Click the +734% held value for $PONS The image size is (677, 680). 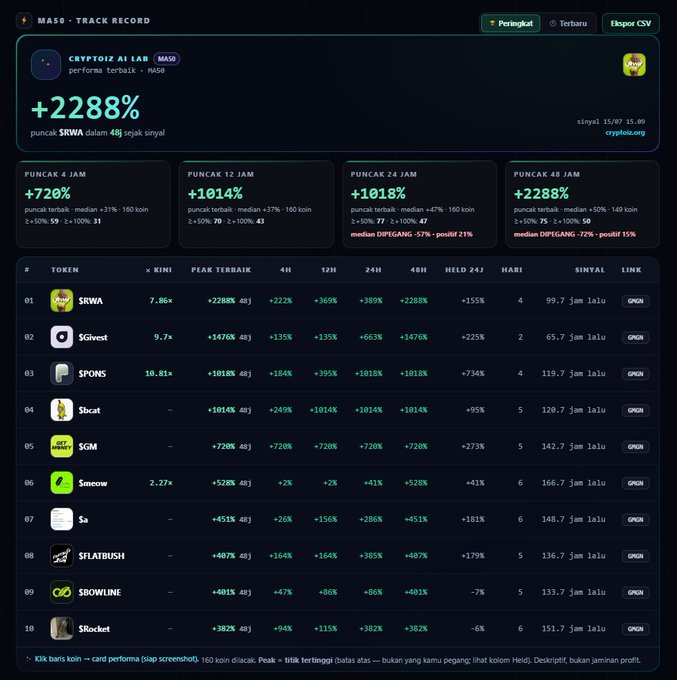coord(472,373)
